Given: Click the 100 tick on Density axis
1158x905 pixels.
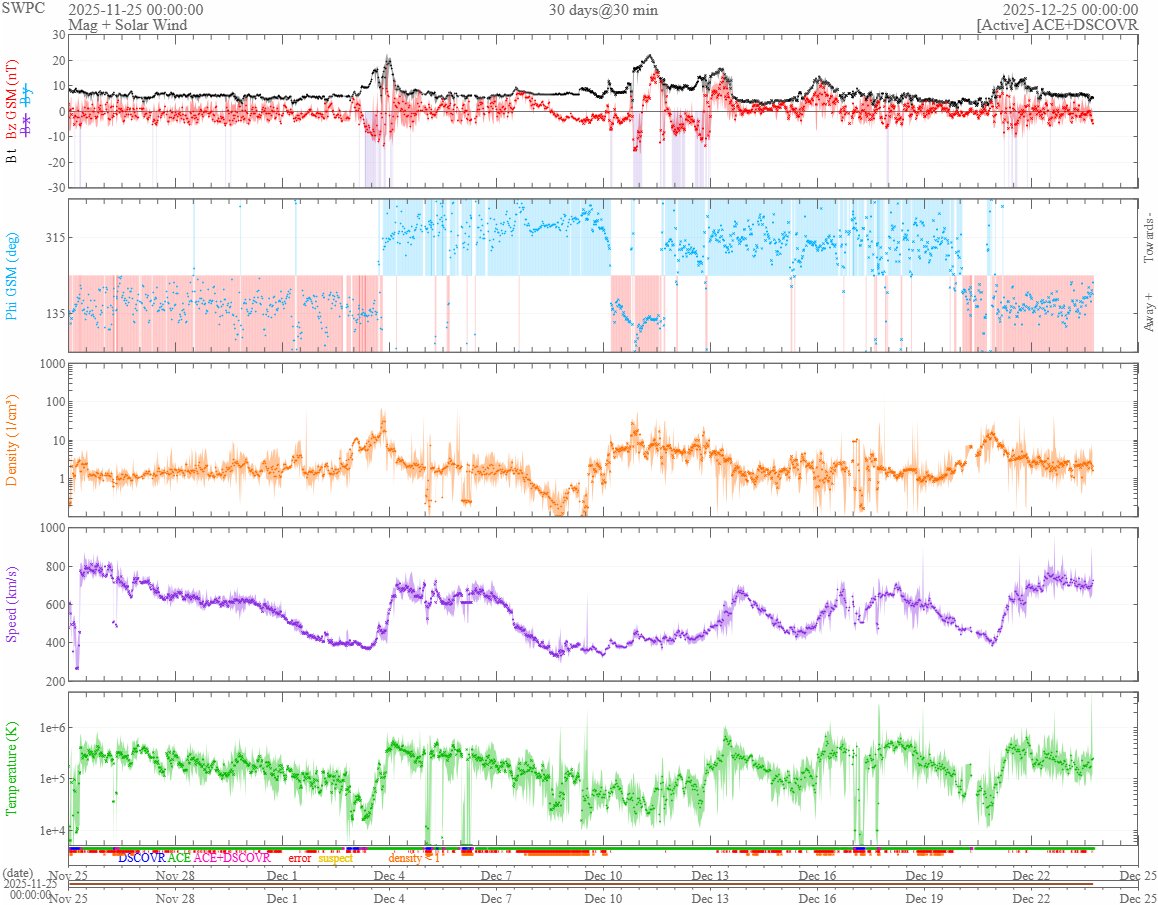Looking at the screenshot, I should coord(55,402).
